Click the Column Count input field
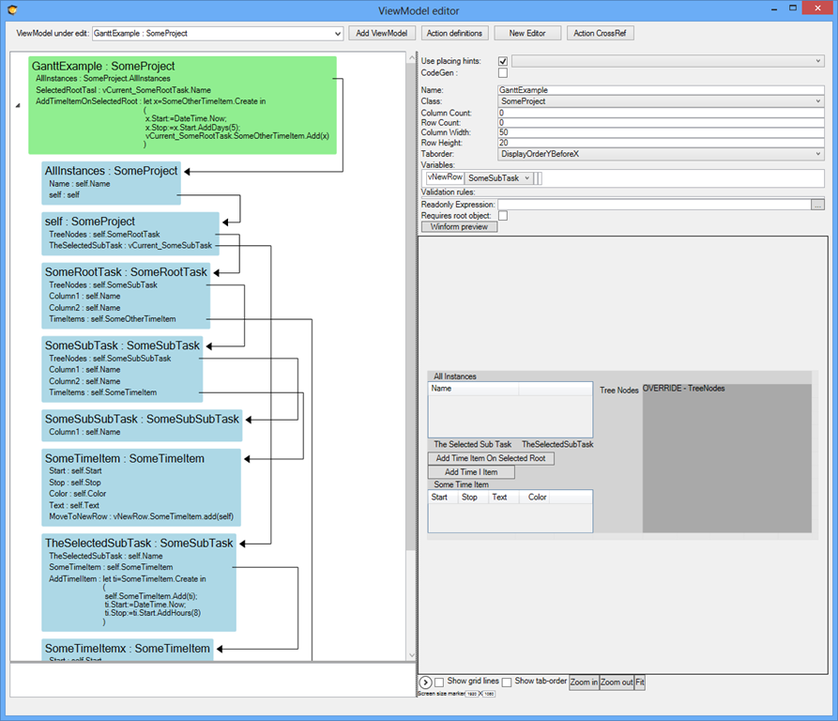This screenshot has width=838, height=721. click(661, 113)
